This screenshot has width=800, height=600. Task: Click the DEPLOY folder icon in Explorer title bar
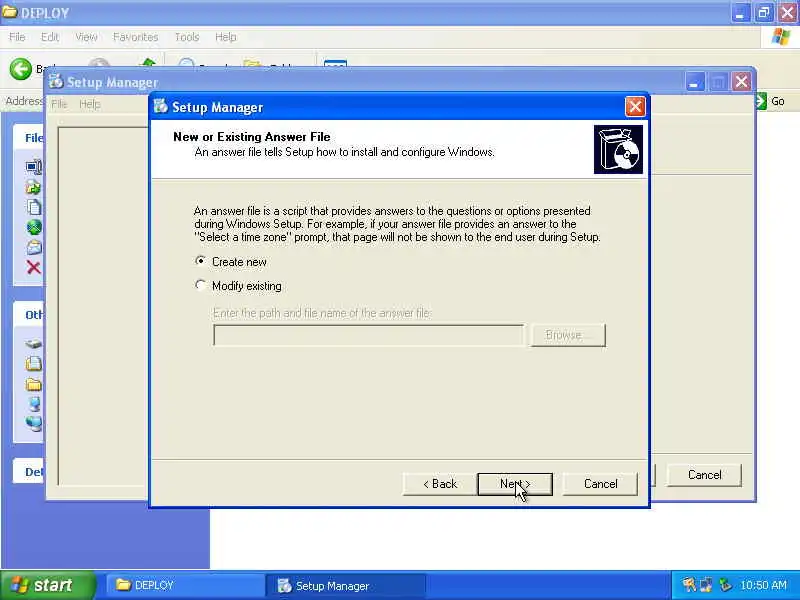tap(10, 12)
